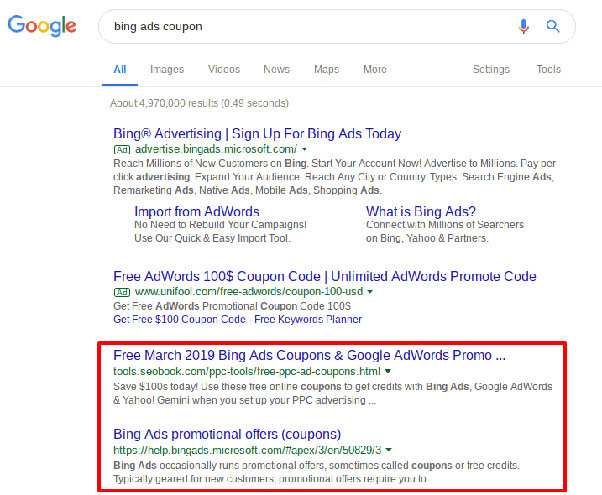Image resolution: width=602 pixels, height=495 pixels.
Task: Start voice search with microphone icon
Action: 523,26
